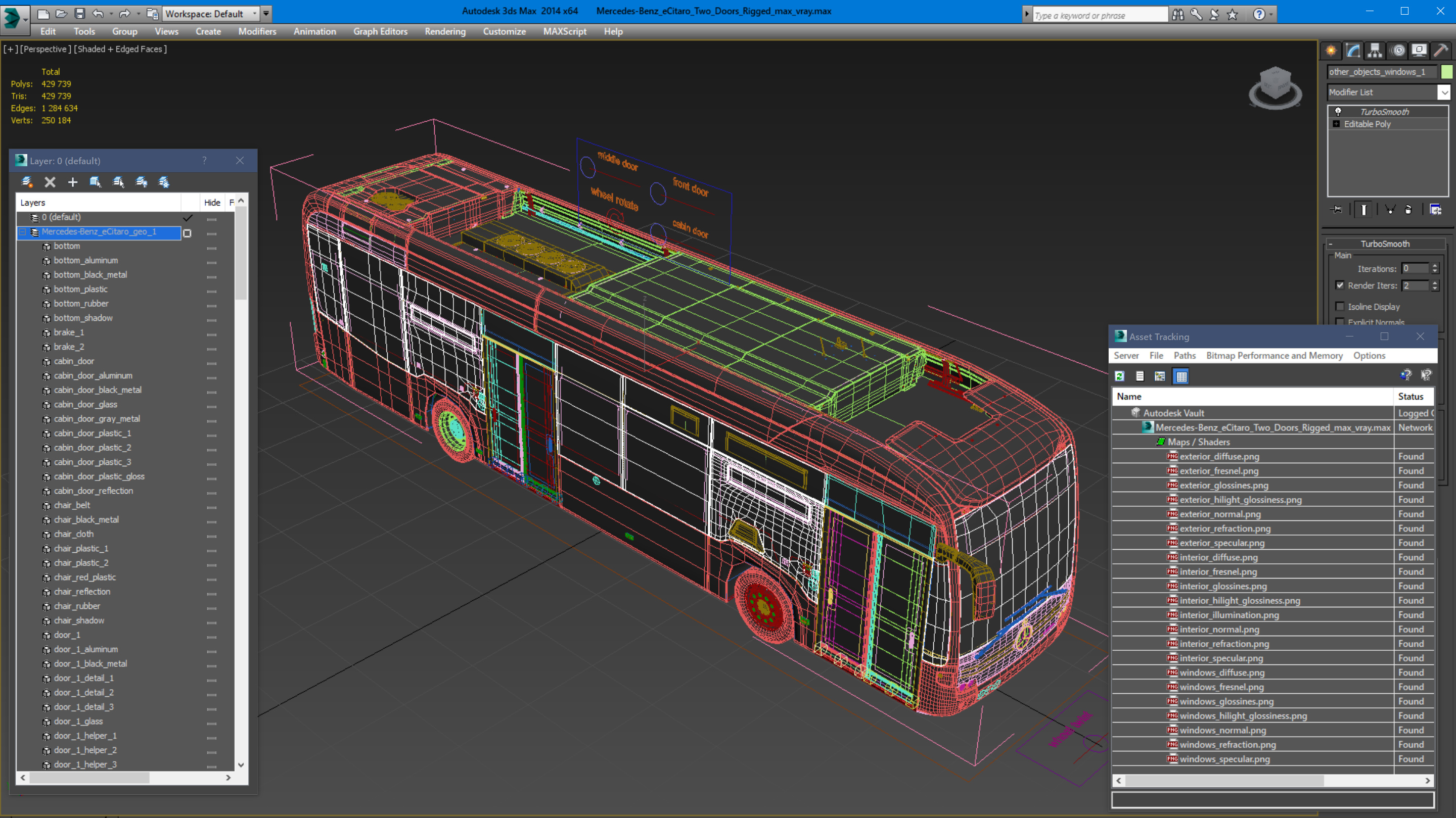Expand the search field arrow in title bar
The height and width of the screenshot is (818, 1456).
coord(1027,15)
